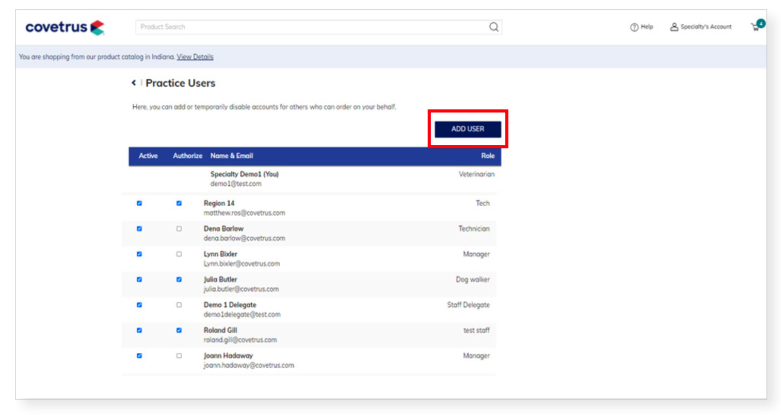Click the Covetrus logo
Image resolution: width=781 pixels, height=415 pixels.
coord(65,27)
